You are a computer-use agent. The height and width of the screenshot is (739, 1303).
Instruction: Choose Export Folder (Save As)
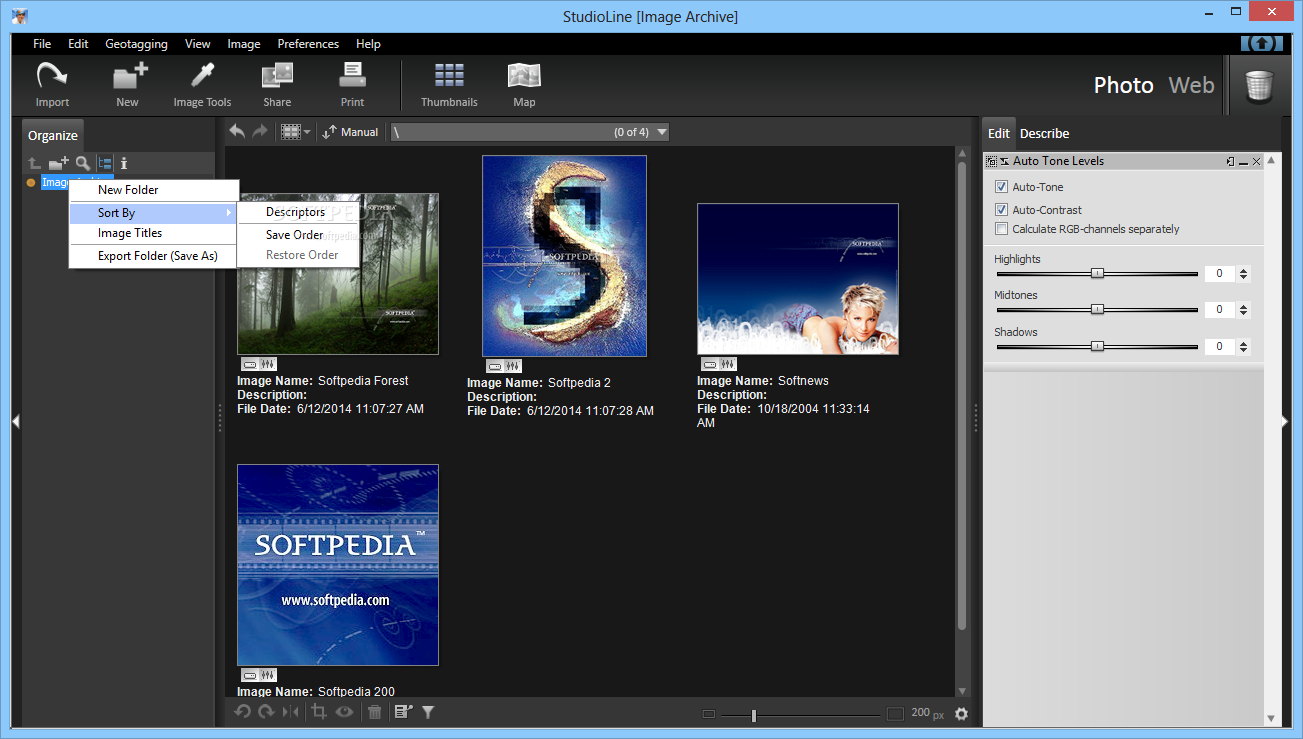154,256
